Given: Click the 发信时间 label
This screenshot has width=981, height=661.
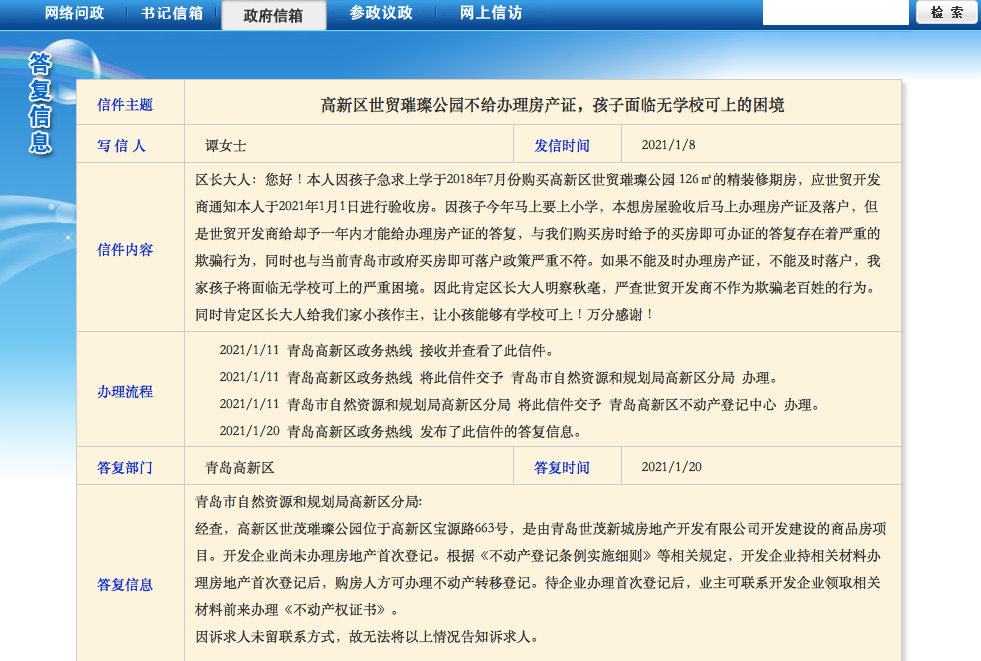Looking at the screenshot, I should [x=562, y=146].
